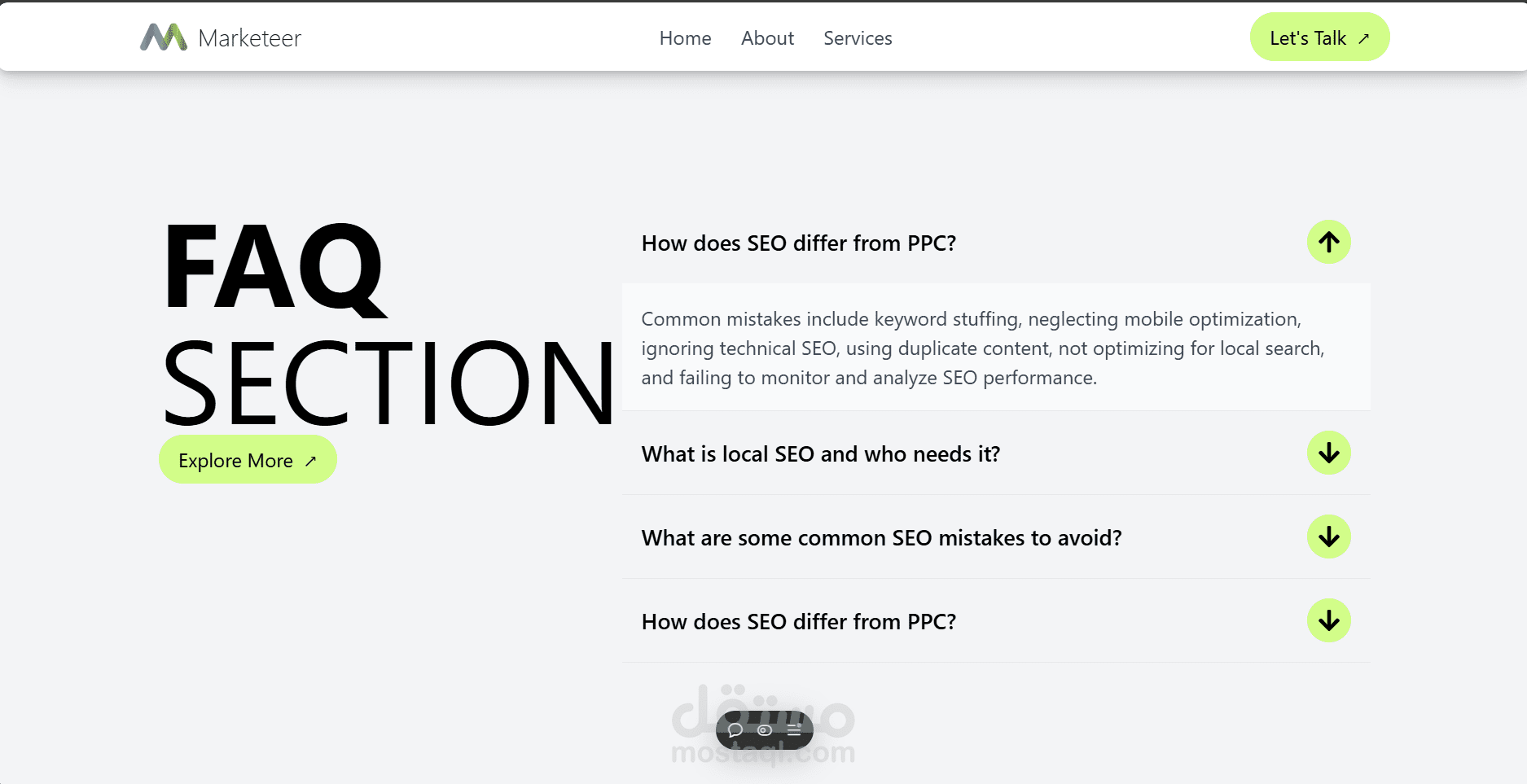Open the About nav item
Viewport: 1527px width, 784px height.
(x=767, y=38)
